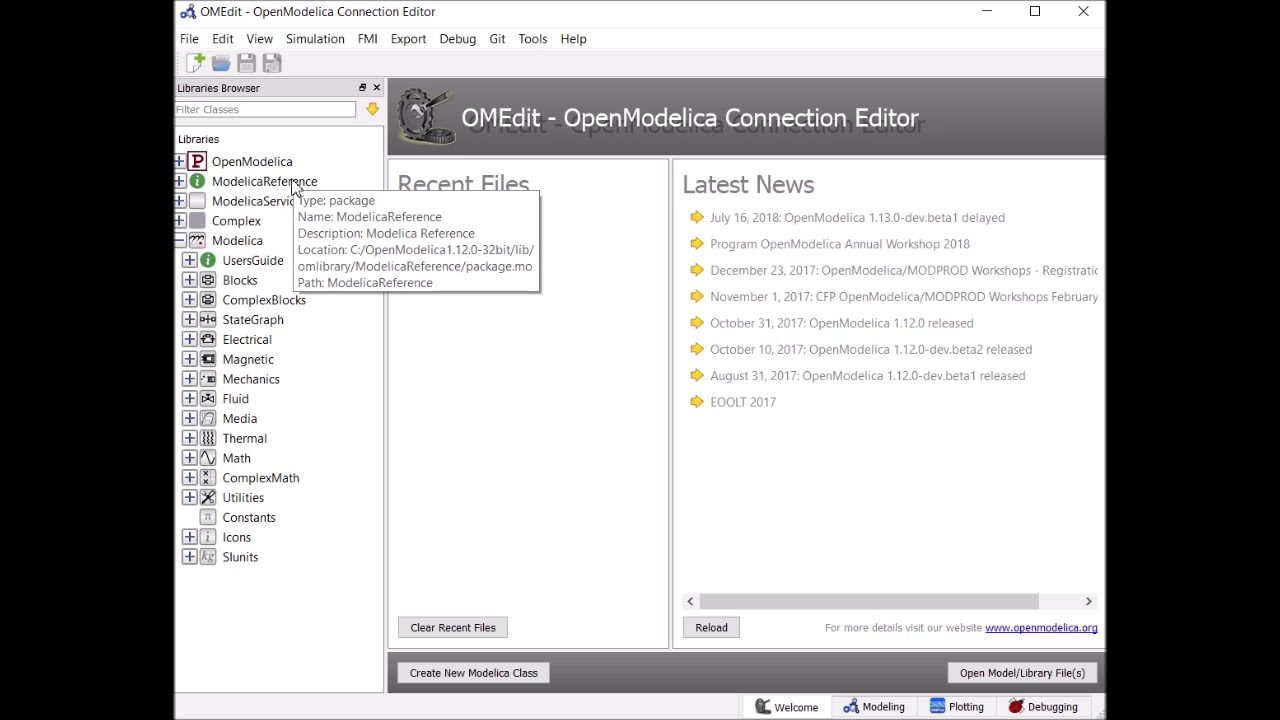The image size is (1280, 720).
Task: Open the File menu
Action: point(189,39)
